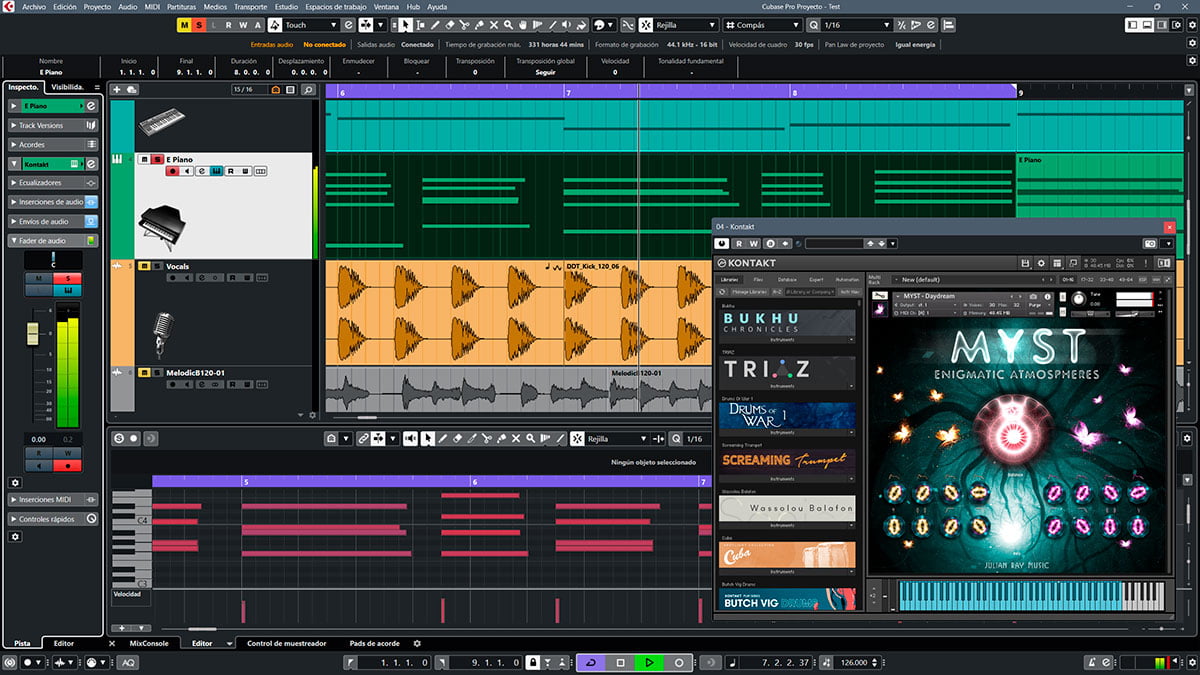Open Kontakt options gear icon
The width and height of the screenshot is (1200, 675).
coord(1041,263)
